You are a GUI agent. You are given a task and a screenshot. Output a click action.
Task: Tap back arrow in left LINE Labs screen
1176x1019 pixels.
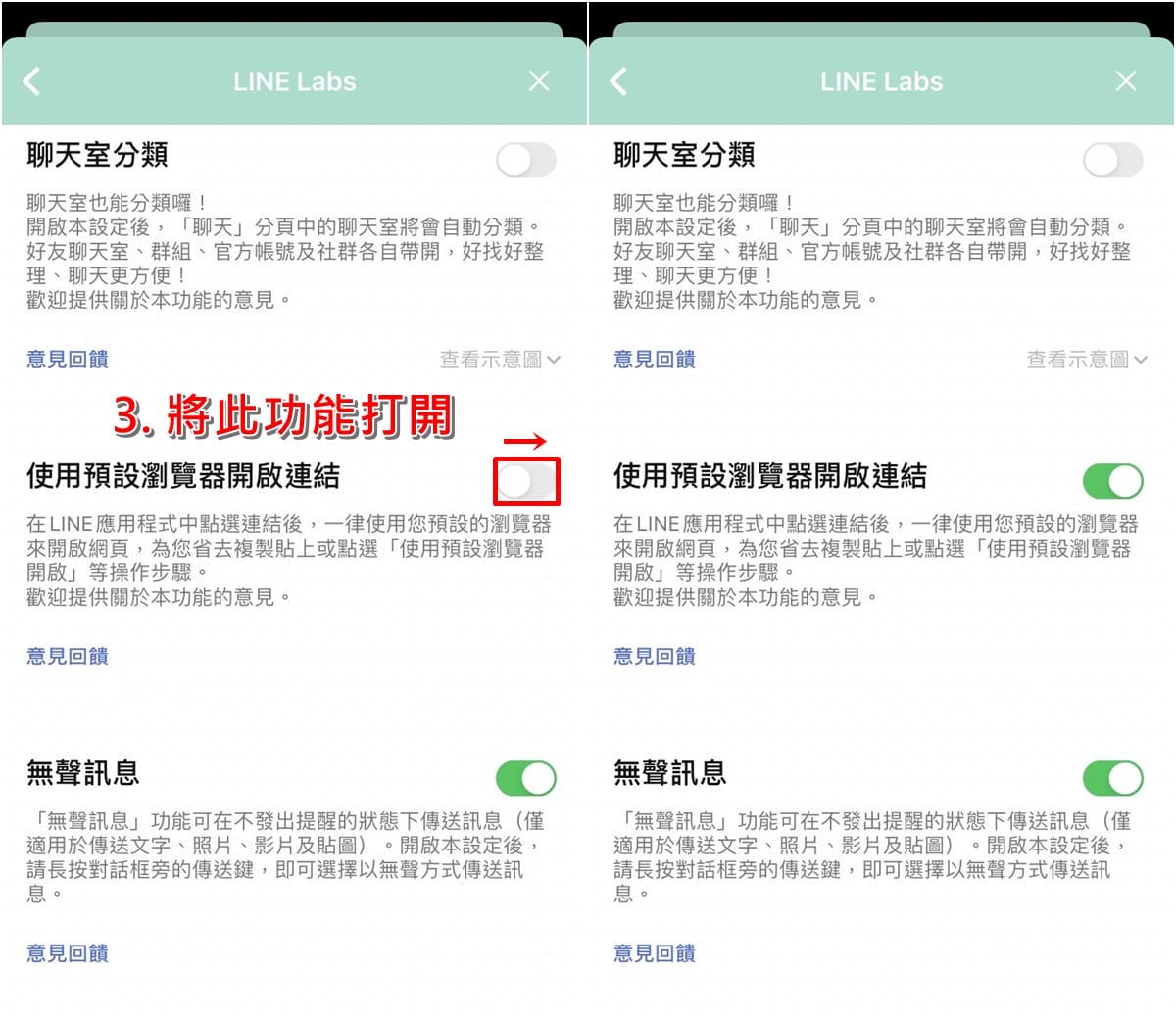[x=31, y=81]
